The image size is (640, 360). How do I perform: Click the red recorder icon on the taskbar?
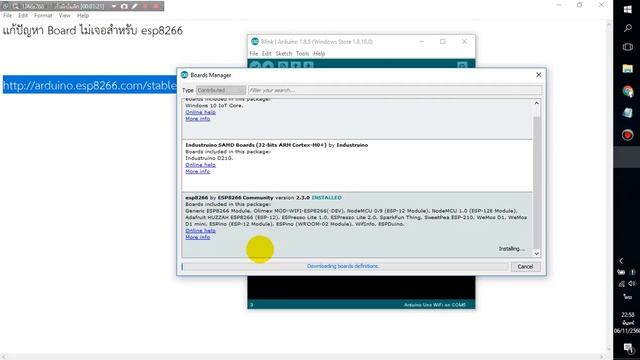(x=628, y=135)
